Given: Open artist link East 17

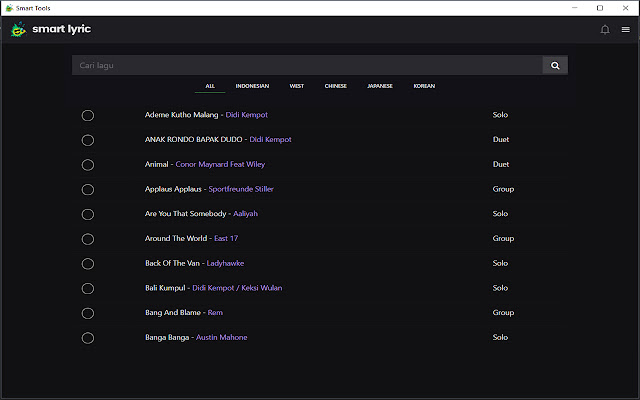Looking at the screenshot, I should 226,238.
